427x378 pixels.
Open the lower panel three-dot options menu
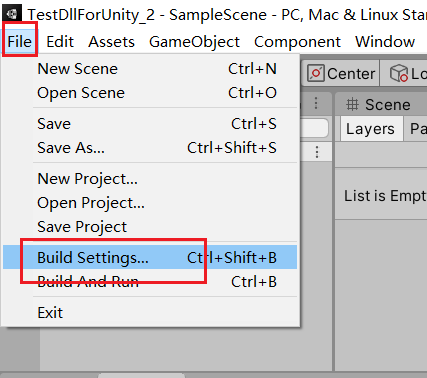pyautogui.click(x=317, y=152)
